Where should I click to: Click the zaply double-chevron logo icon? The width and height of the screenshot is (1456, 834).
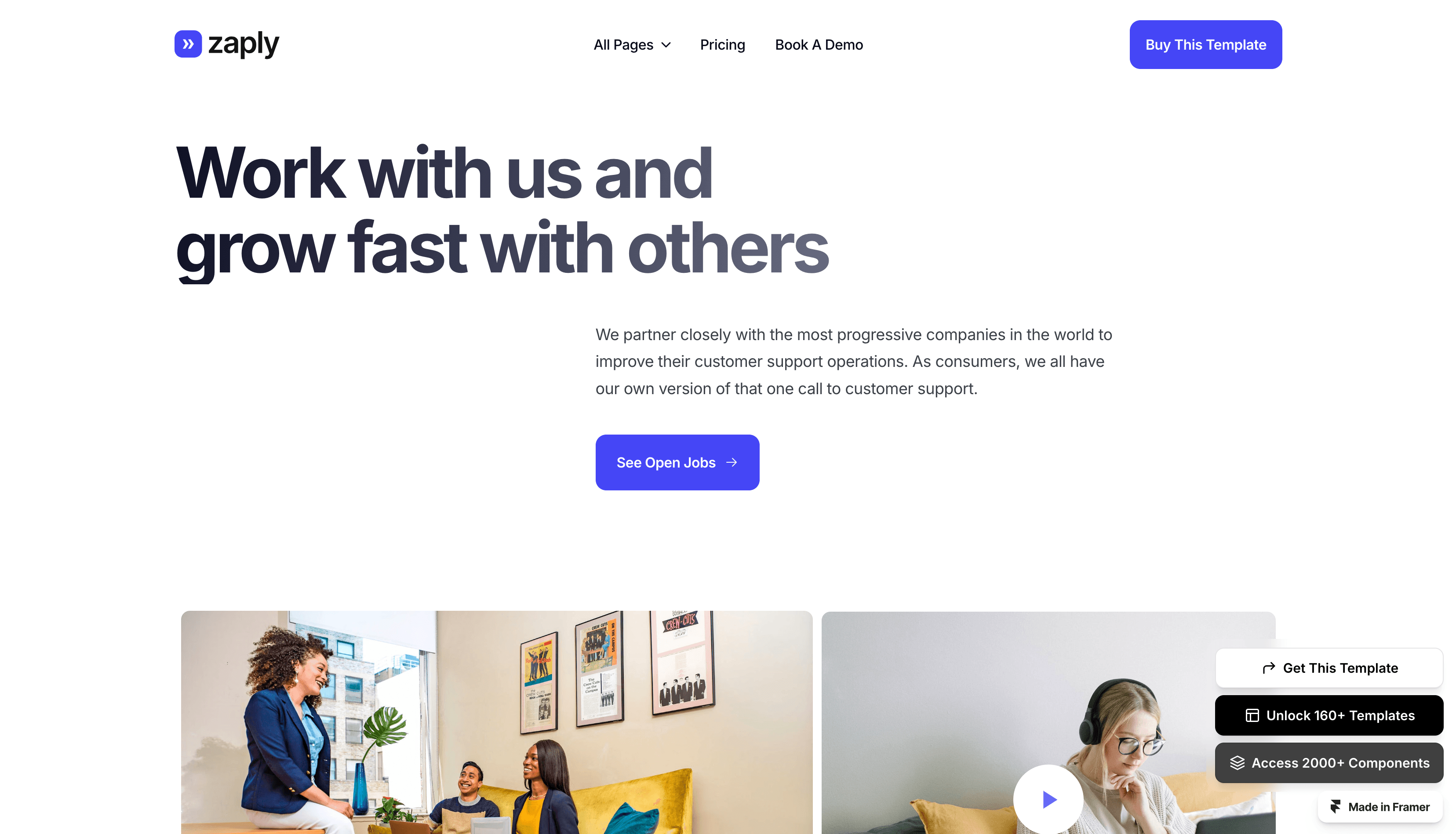pos(188,44)
